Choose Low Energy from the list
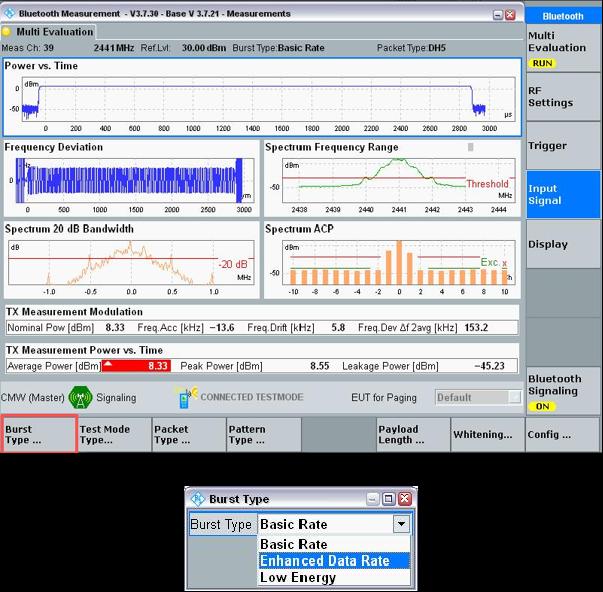This screenshot has height=592, width=603. coord(334,577)
